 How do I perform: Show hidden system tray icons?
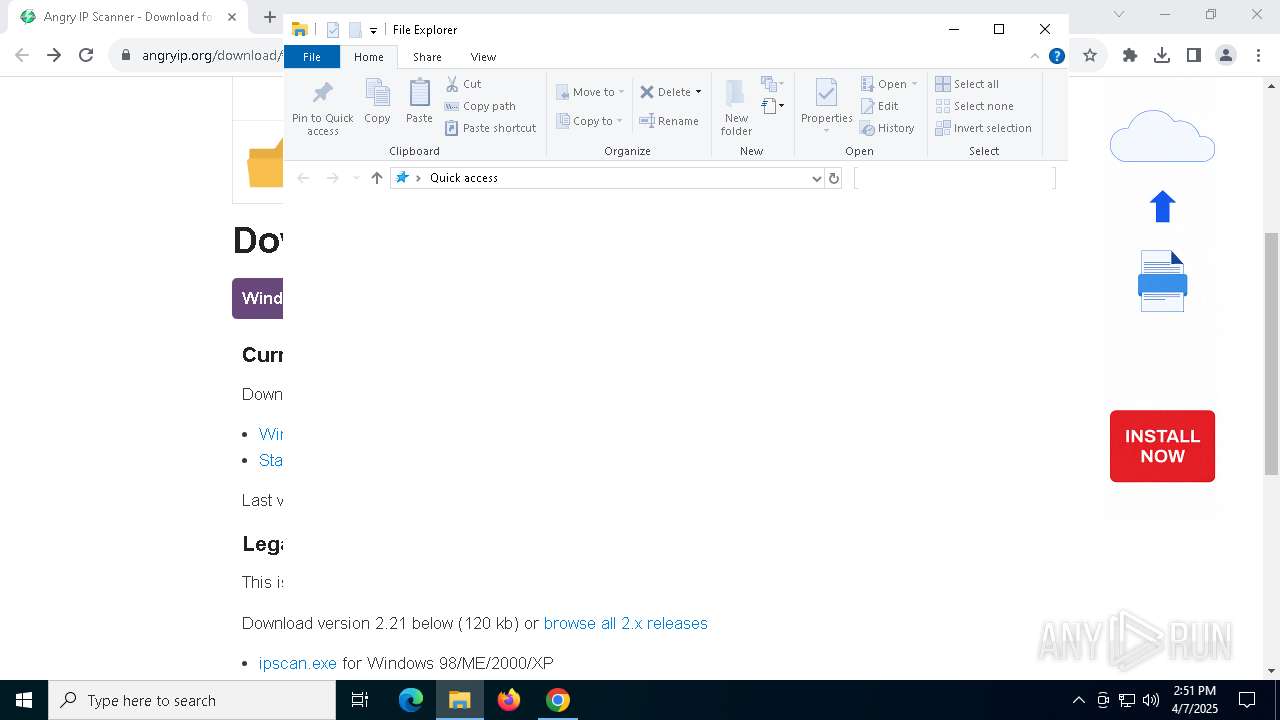[1078, 700]
